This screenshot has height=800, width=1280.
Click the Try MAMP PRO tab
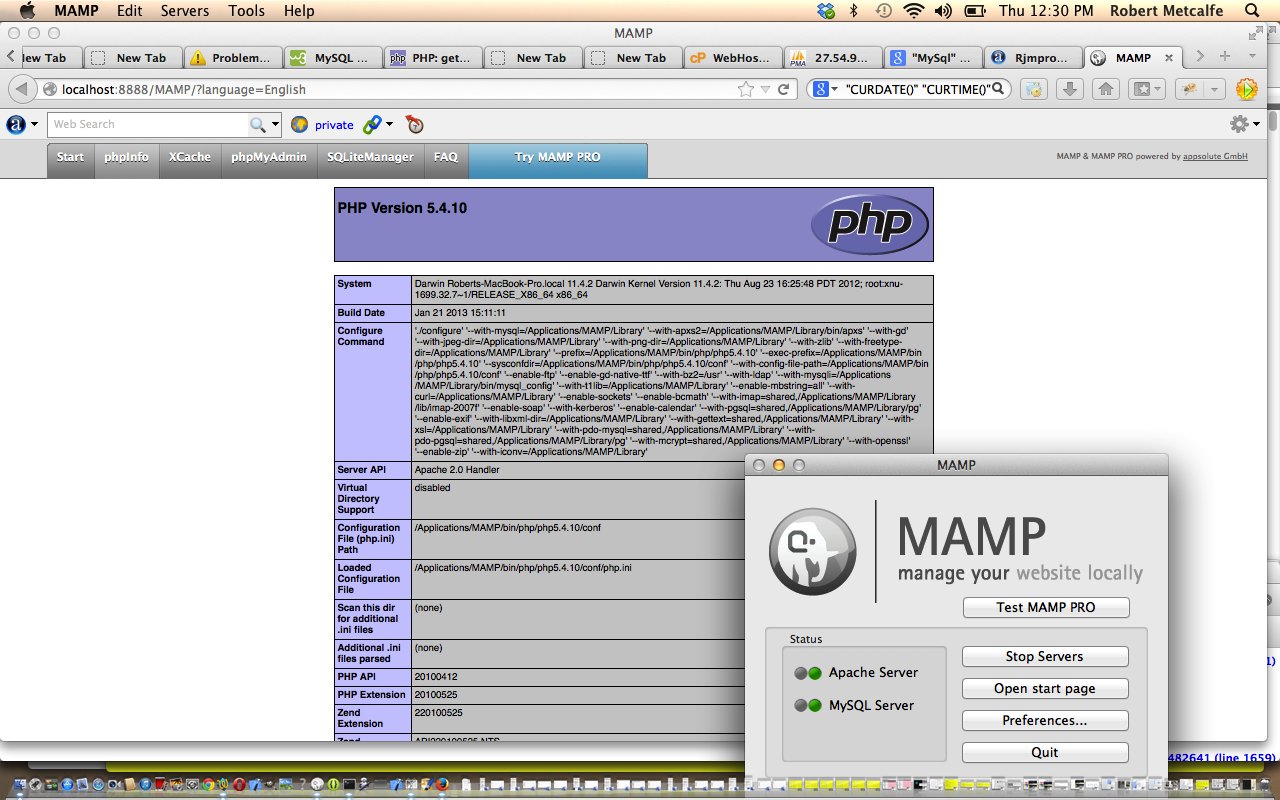558,160
